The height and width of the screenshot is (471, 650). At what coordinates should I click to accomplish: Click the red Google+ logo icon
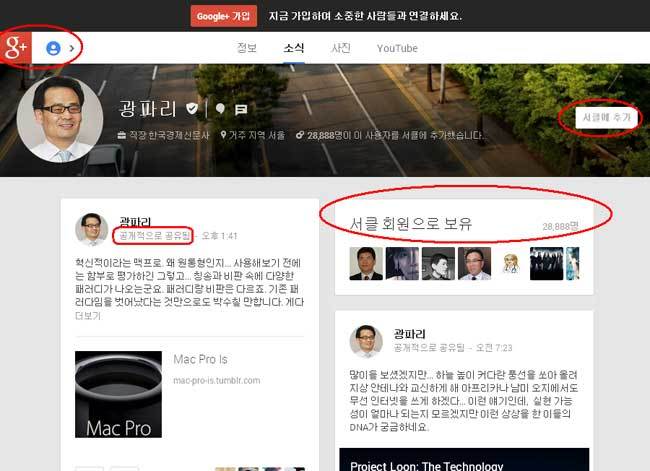pos(16,48)
